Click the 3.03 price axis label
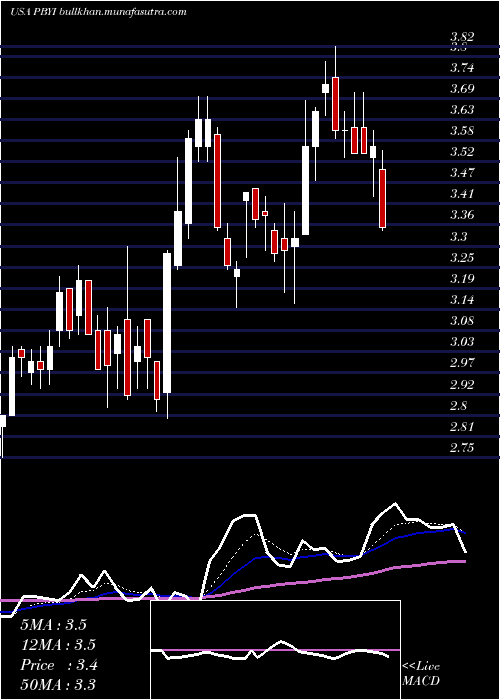Viewport: 500px width, 700px height. (462, 342)
